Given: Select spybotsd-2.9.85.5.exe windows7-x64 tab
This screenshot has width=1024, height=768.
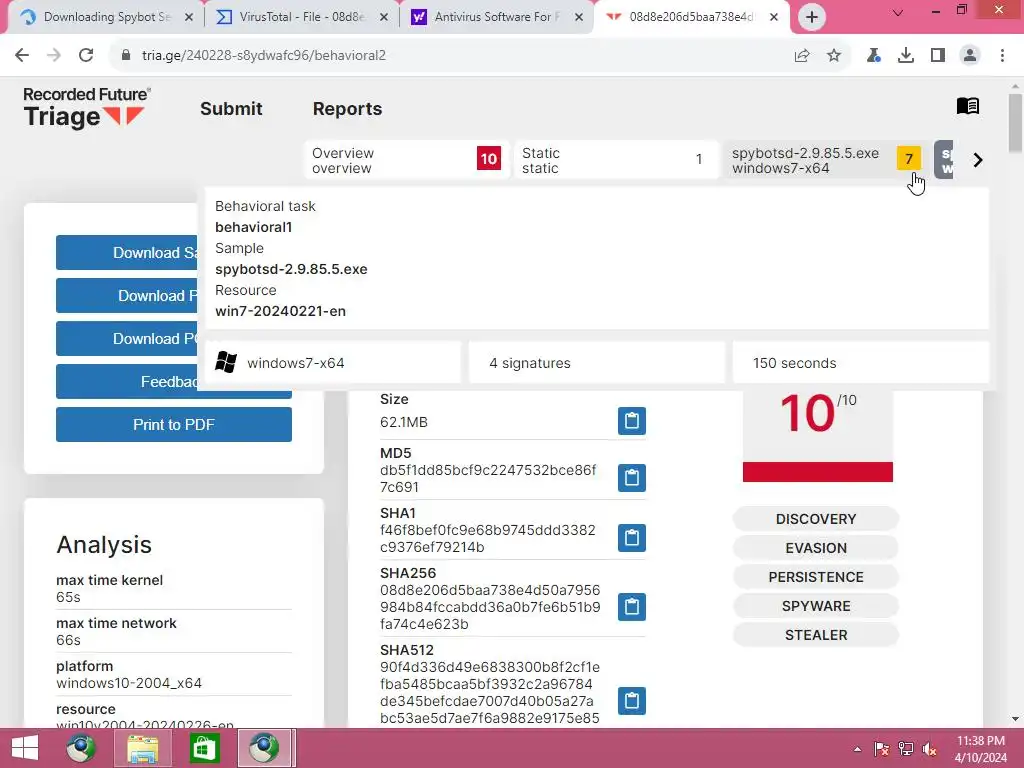Looking at the screenshot, I should tap(826, 160).
